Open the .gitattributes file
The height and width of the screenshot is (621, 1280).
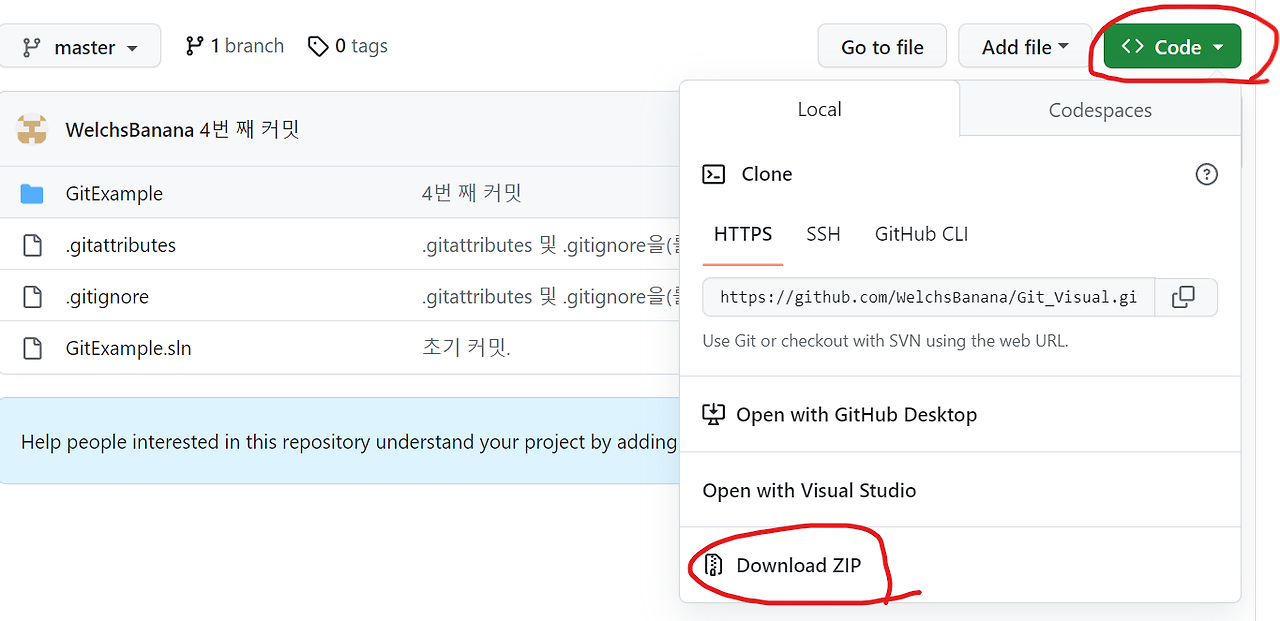(121, 245)
